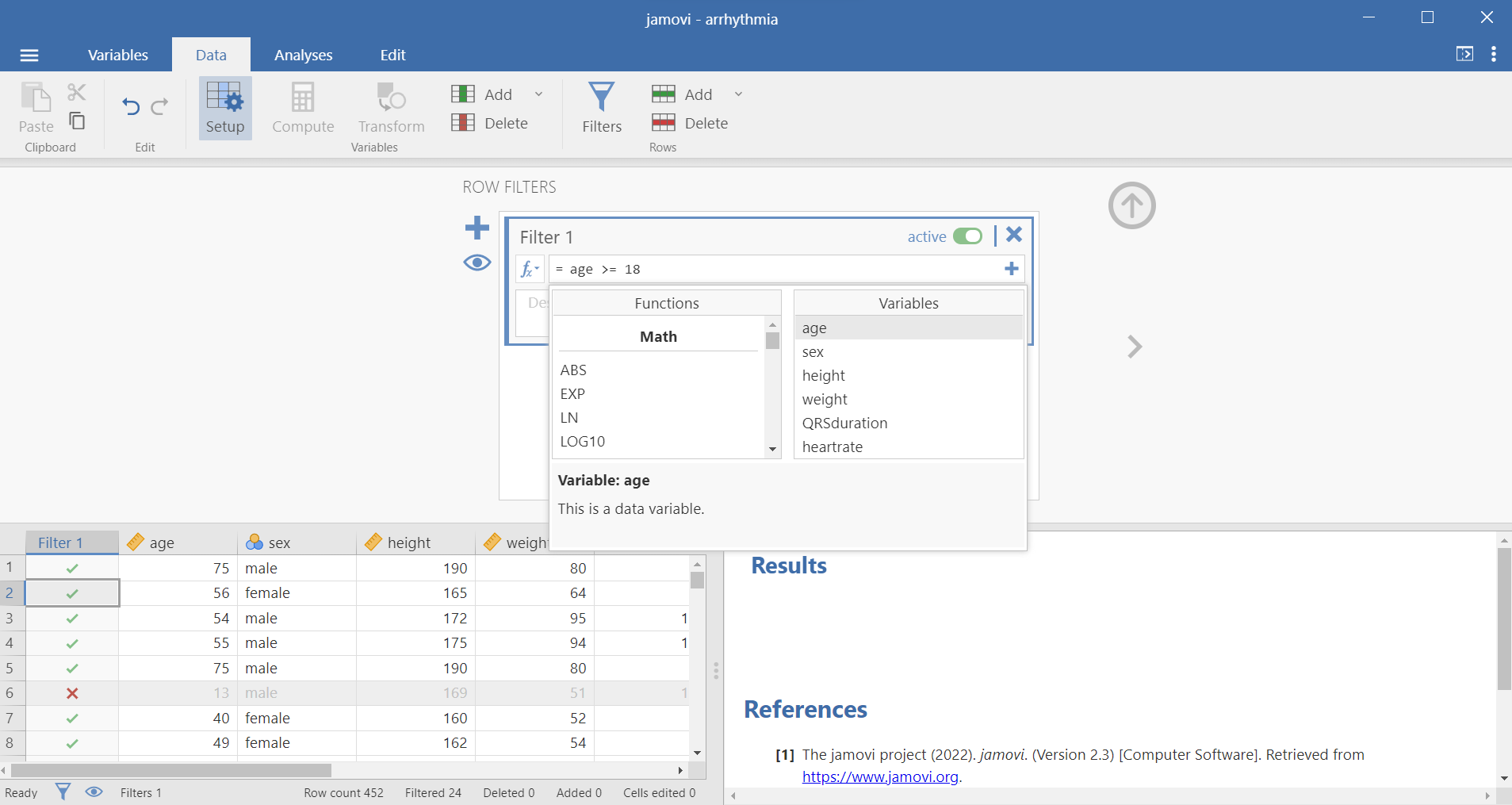Click the undo arrow icon
This screenshot has width=1512, height=805.
click(x=131, y=106)
